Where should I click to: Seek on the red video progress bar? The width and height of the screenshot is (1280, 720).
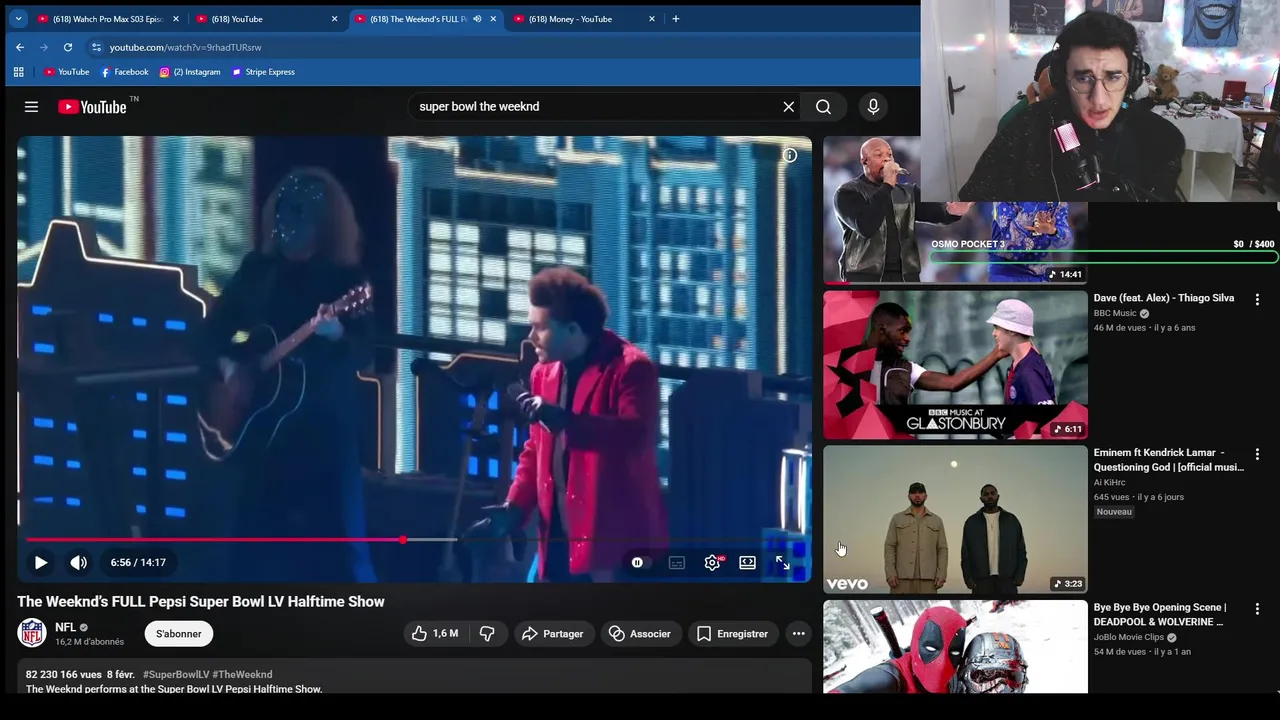coord(214,540)
